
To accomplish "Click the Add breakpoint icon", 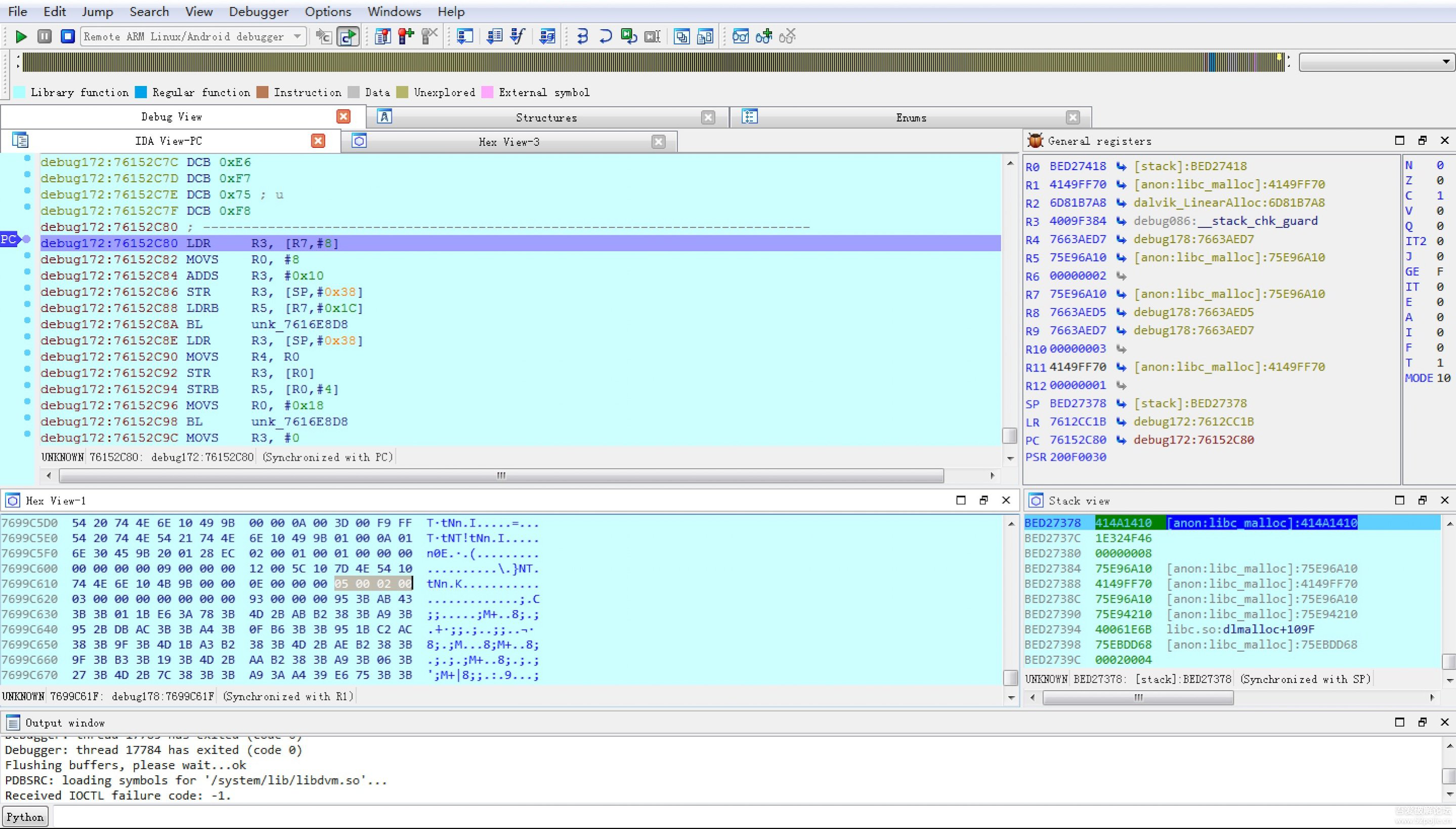I will pos(406,37).
